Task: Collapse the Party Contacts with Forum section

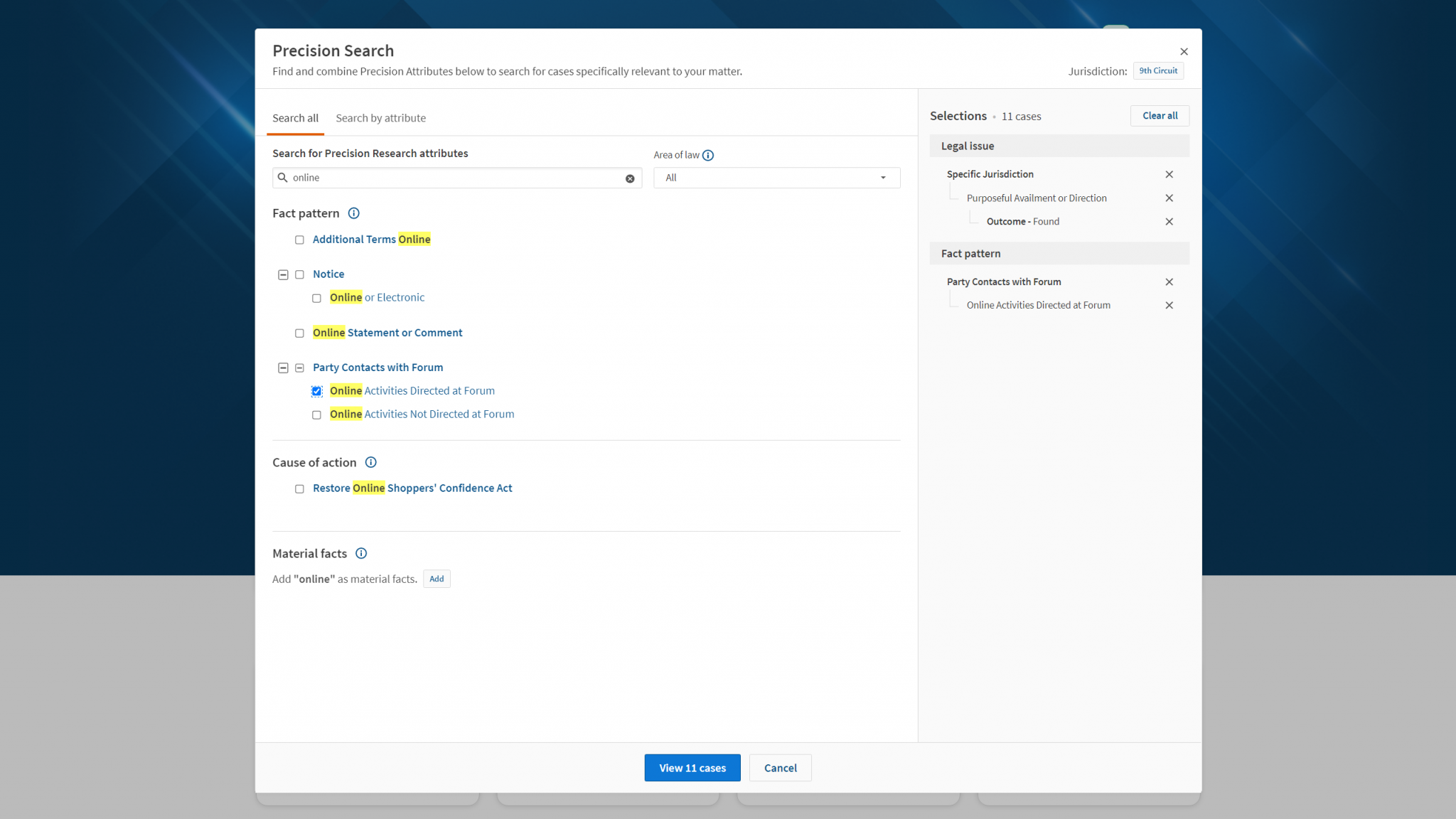Action: point(283,368)
